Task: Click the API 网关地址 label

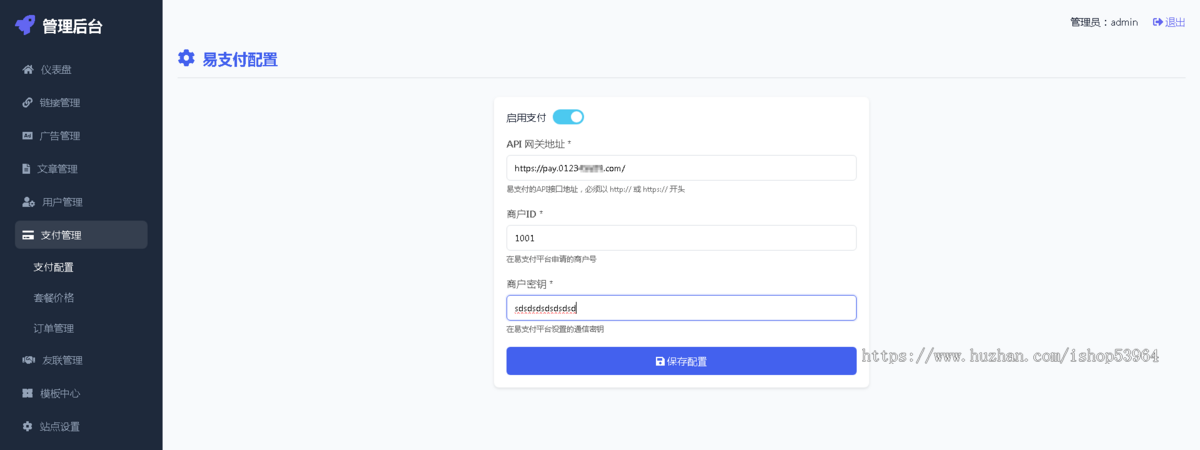Action: [538, 144]
